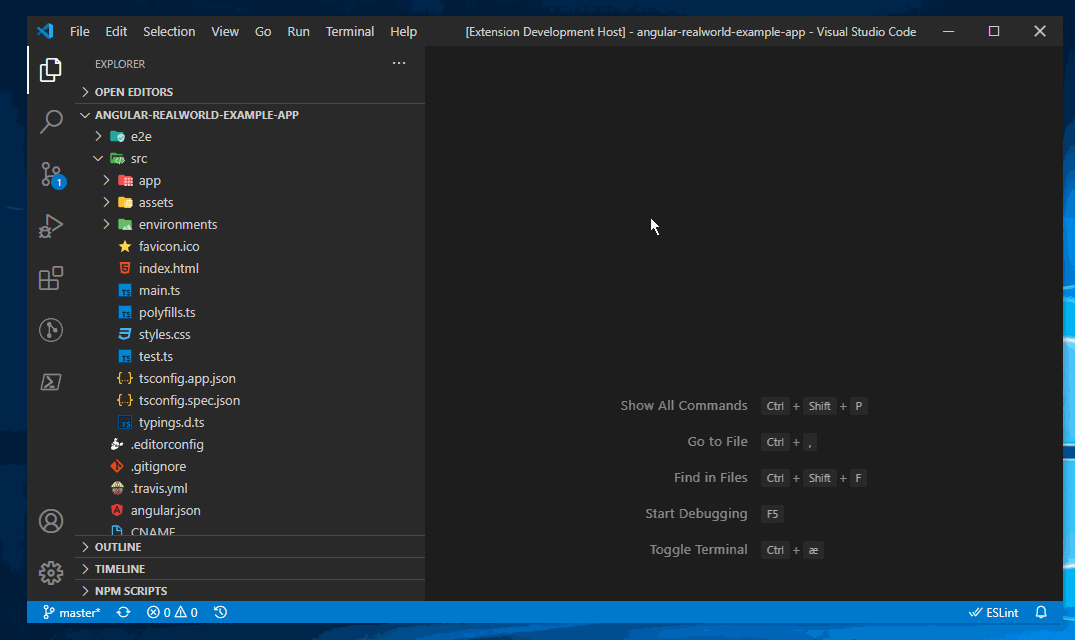Screen dimensions: 1075x640
Task: Open the View menu
Action: click(x=225, y=32)
